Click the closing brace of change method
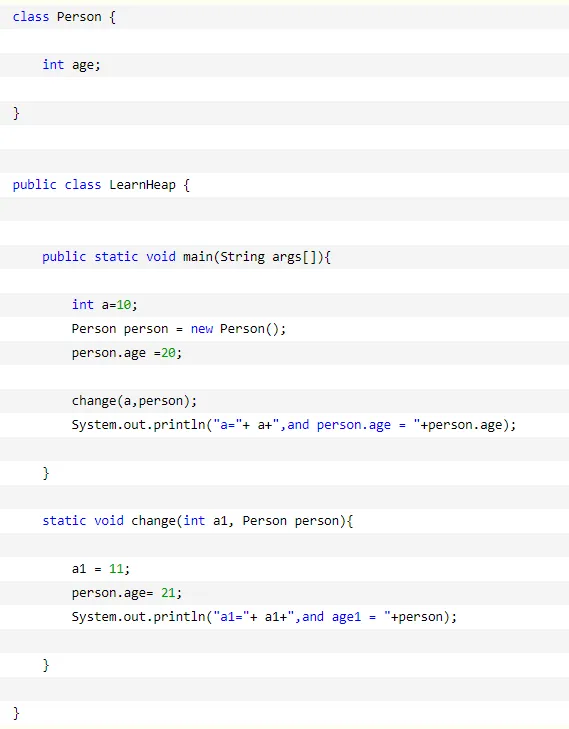Viewport: 569px width, 729px height. click(46, 665)
